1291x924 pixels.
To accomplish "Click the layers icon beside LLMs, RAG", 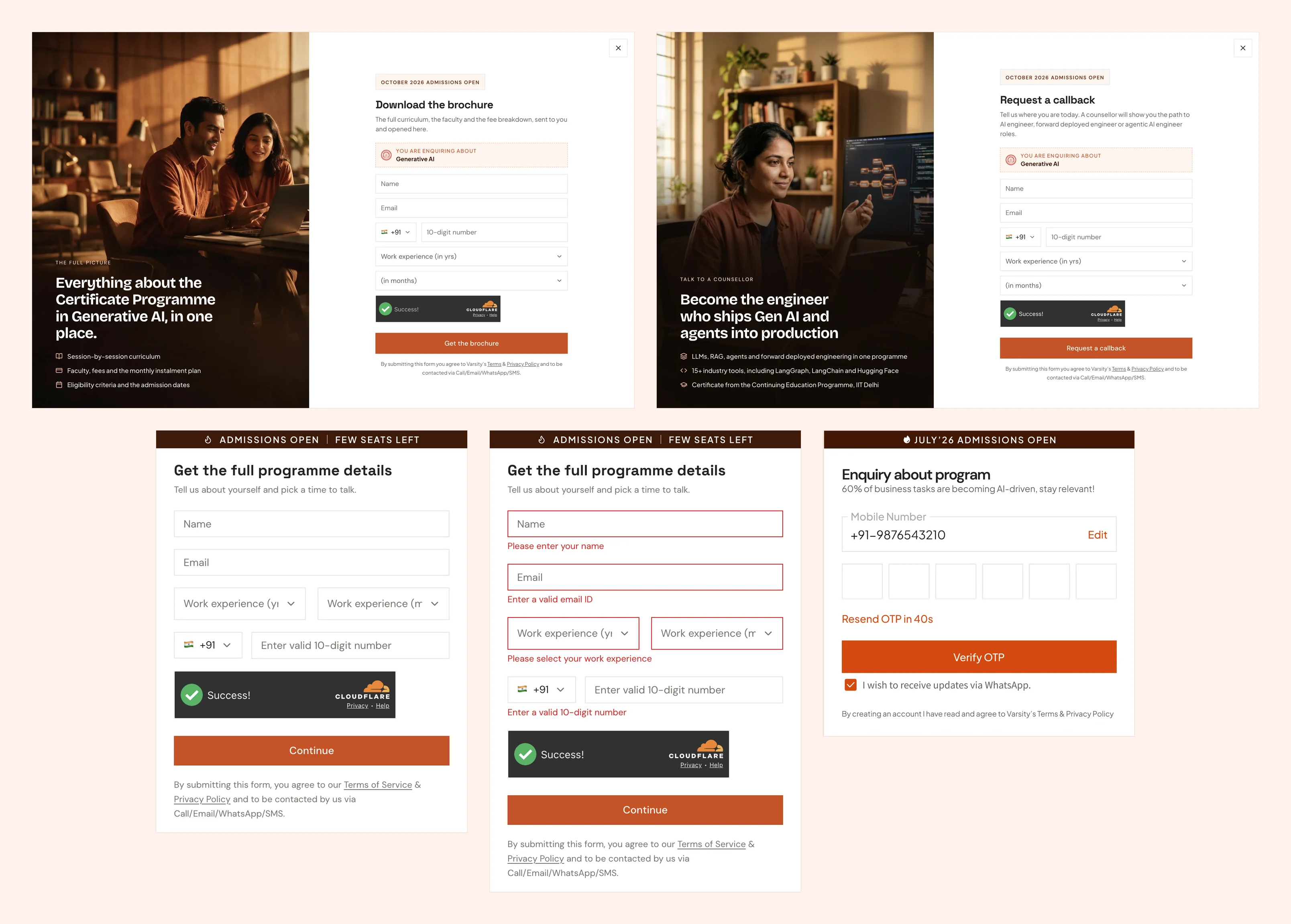I will pos(684,356).
